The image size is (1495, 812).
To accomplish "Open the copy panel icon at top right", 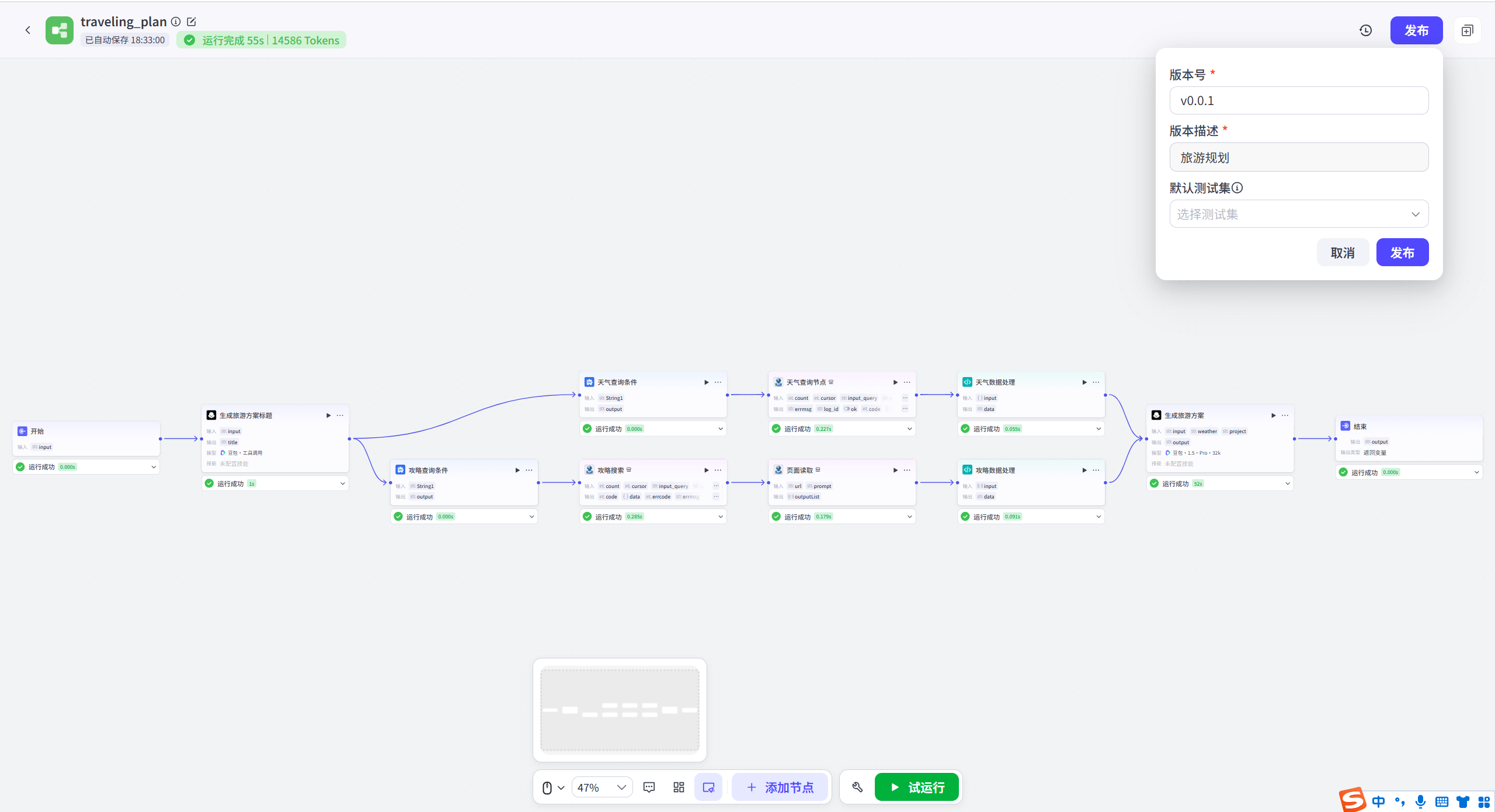I will 1467,30.
